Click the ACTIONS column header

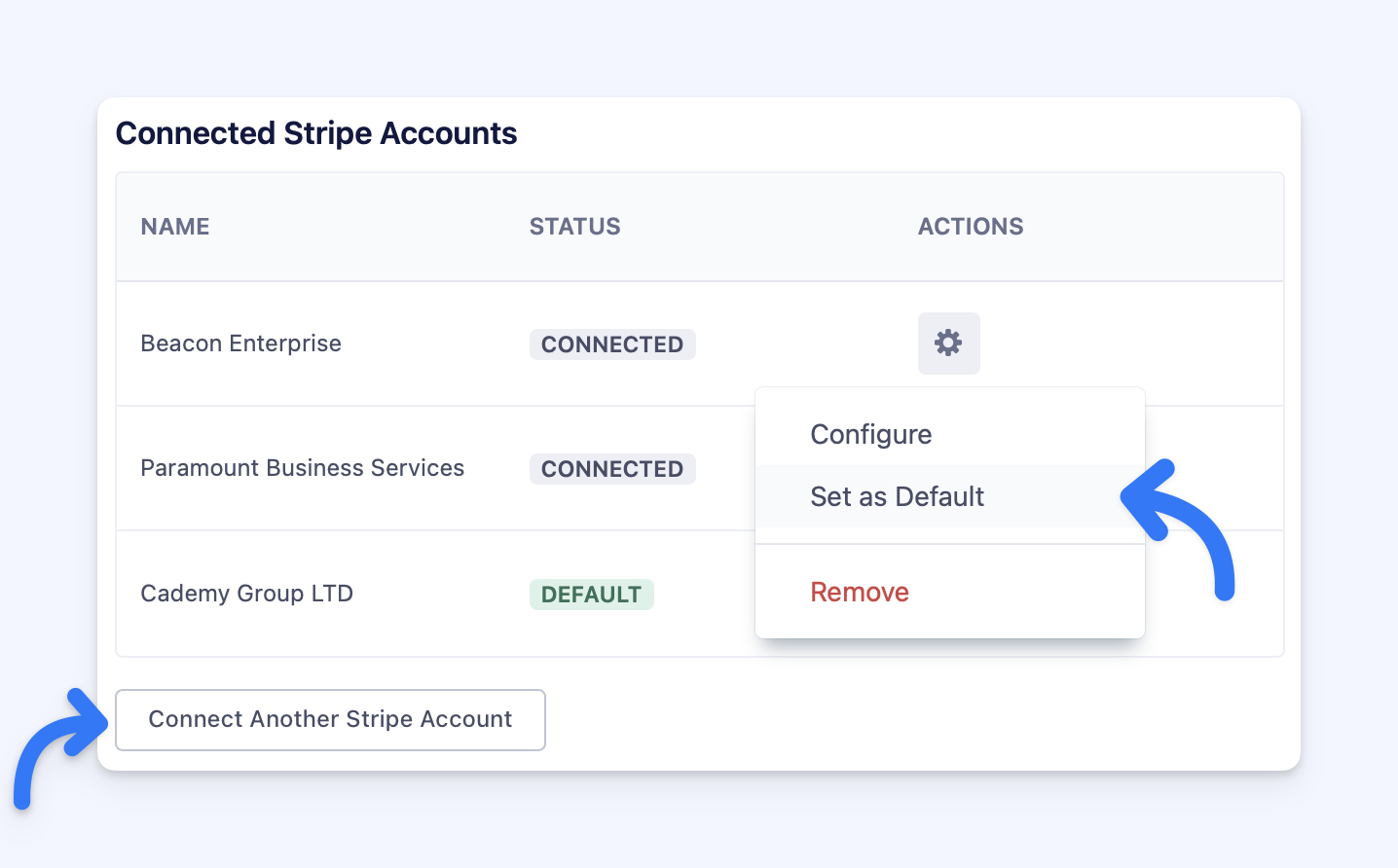pos(970,227)
